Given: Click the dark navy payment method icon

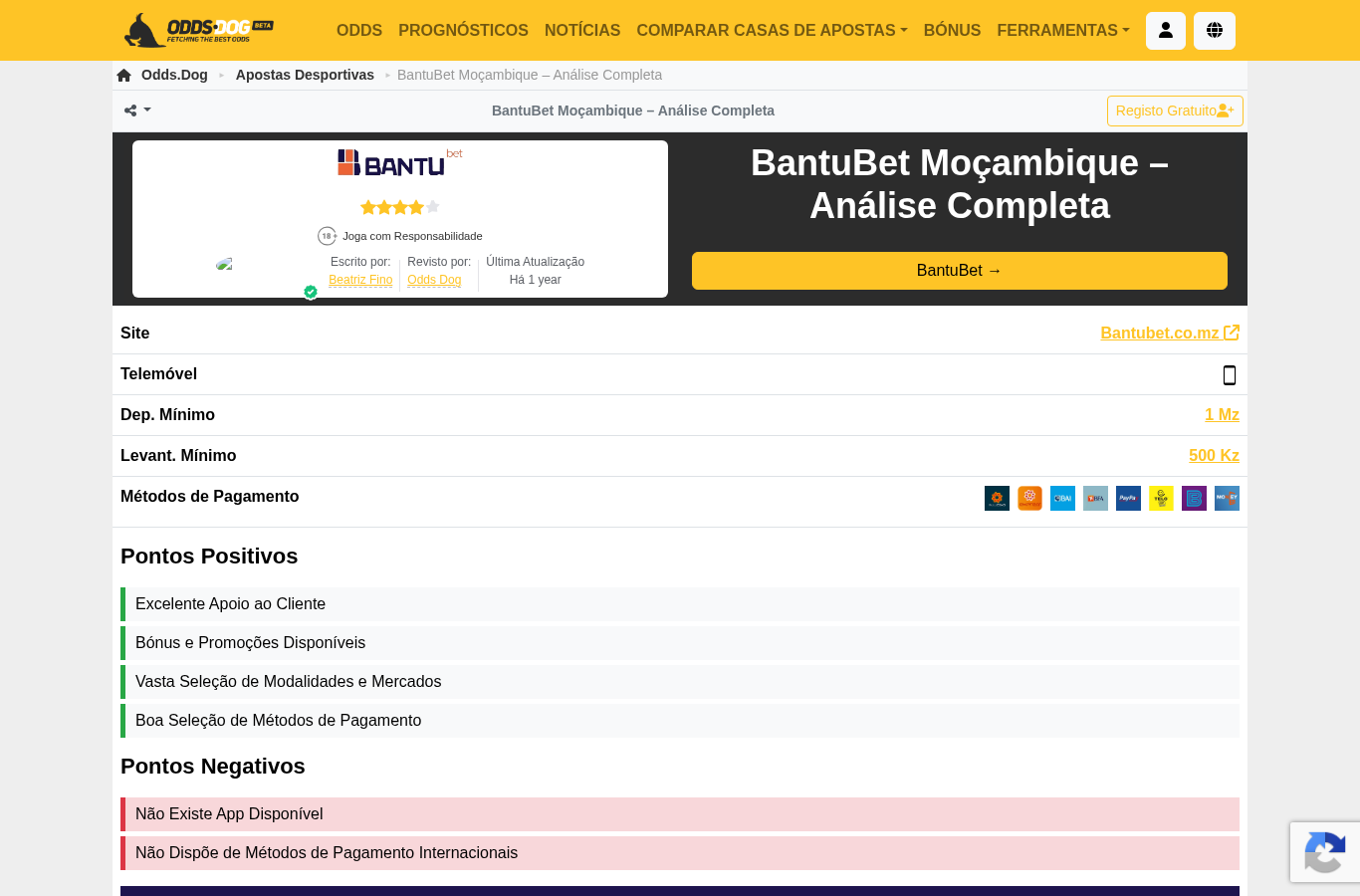Looking at the screenshot, I should (997, 498).
